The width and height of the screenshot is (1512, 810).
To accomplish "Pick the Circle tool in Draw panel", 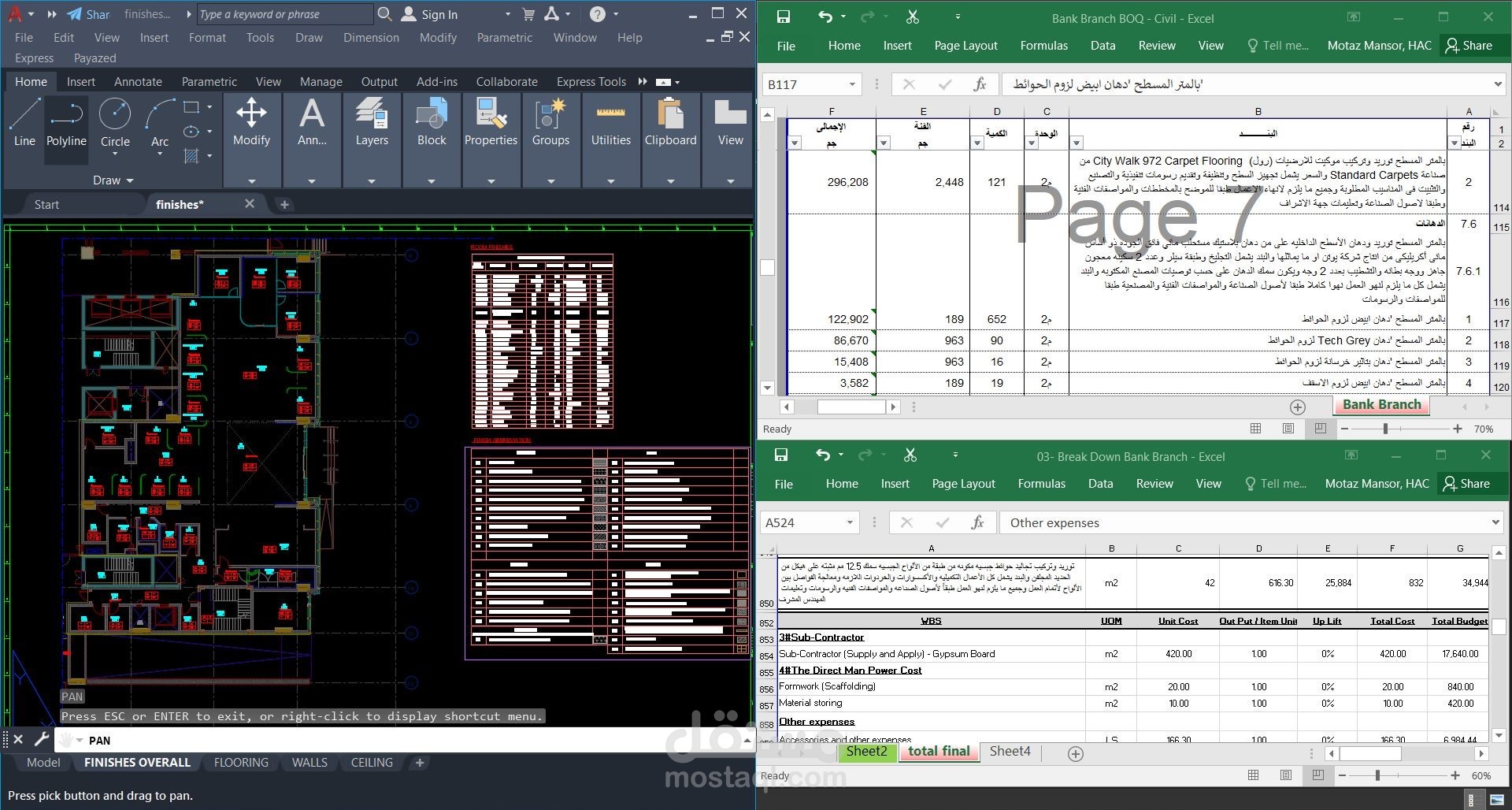I will [115, 124].
